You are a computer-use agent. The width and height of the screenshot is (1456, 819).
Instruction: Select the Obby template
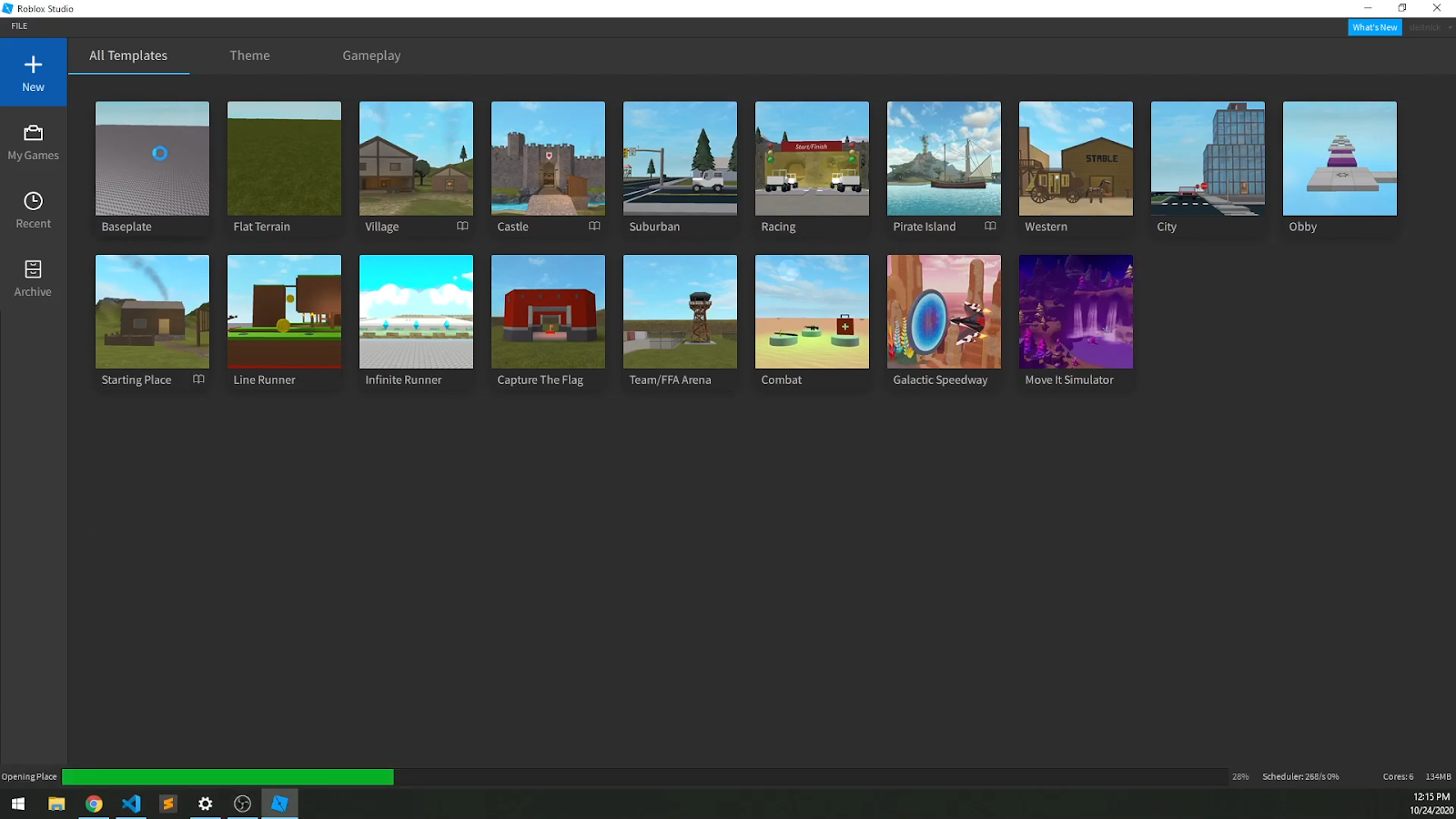pos(1339,158)
